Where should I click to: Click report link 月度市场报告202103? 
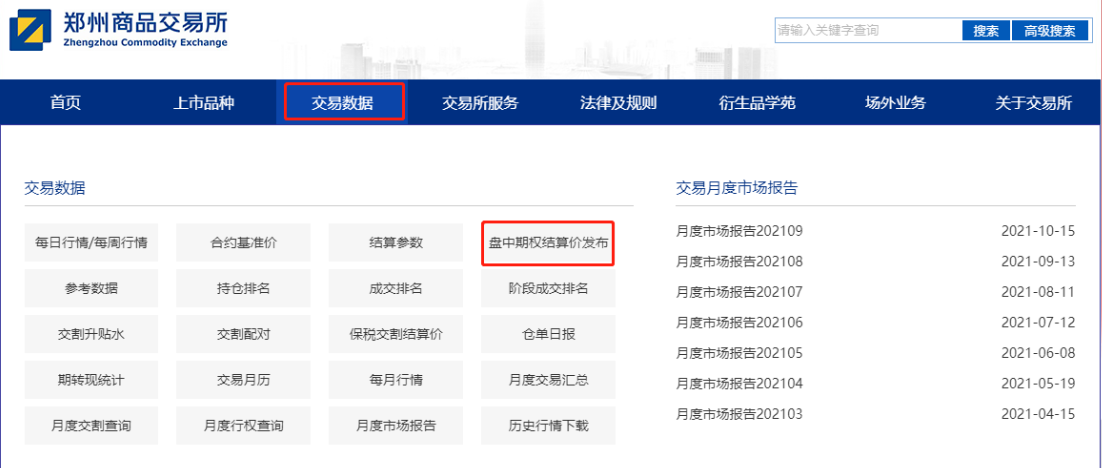pyautogui.click(x=739, y=414)
